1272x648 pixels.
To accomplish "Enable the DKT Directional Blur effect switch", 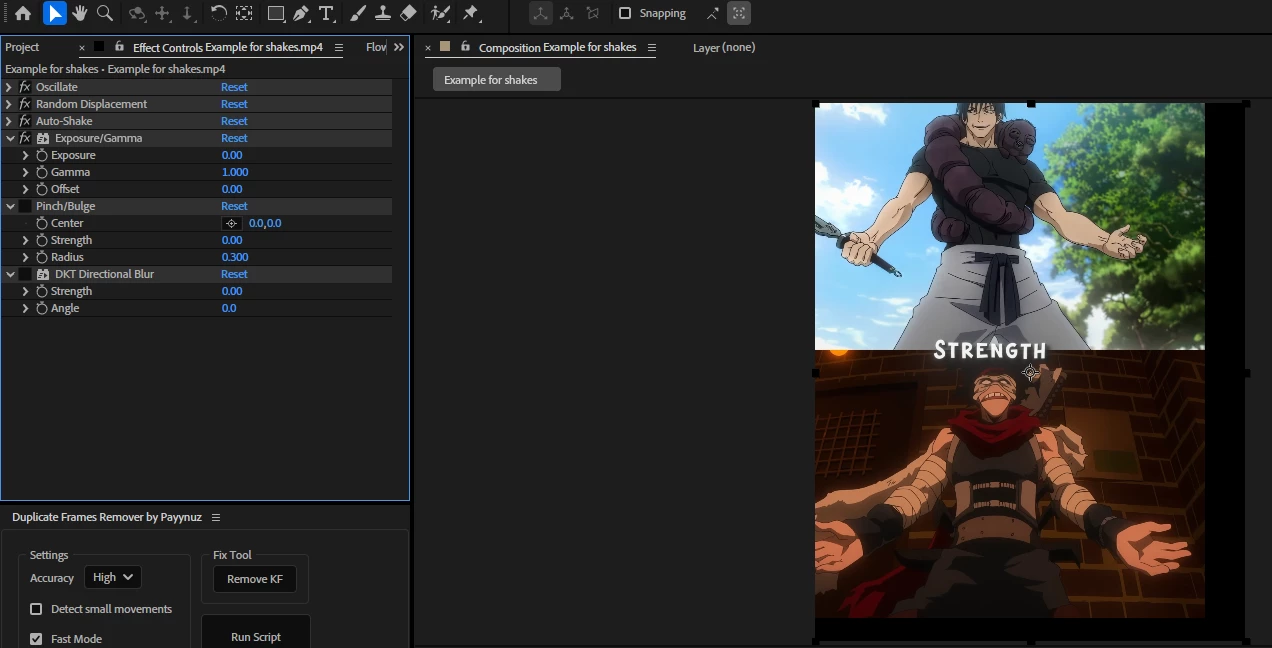I will tap(25, 274).
